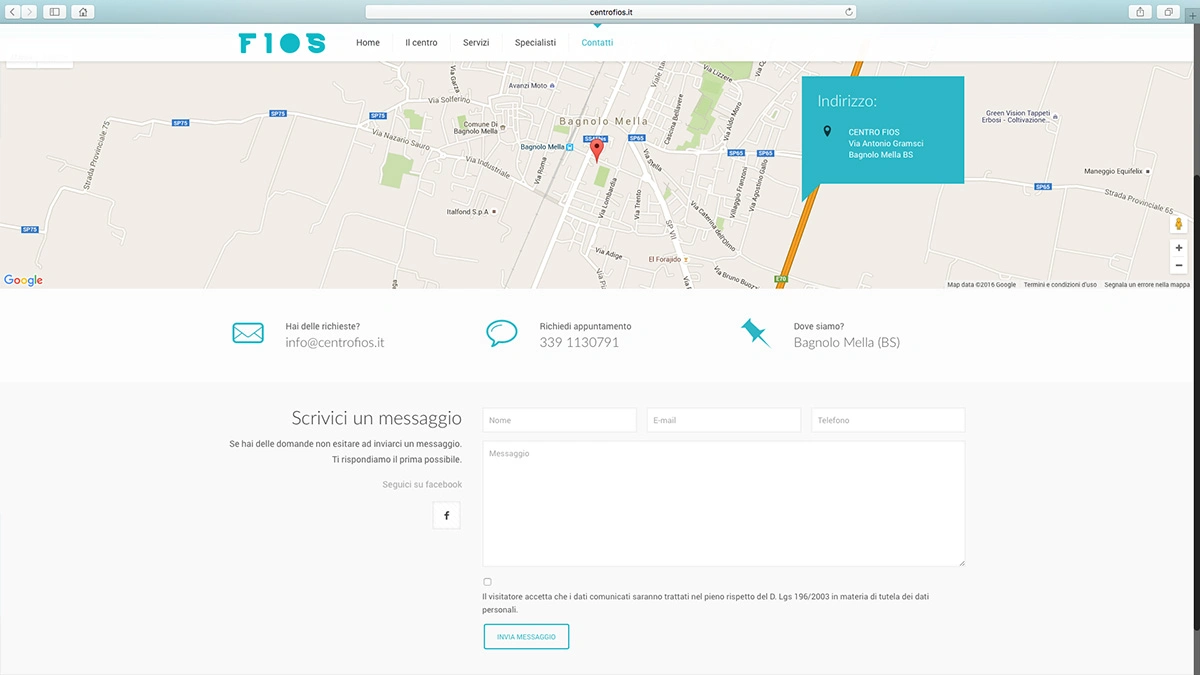Screen dimensions: 1200x675
Task: Open Termini e condizioni d'uso link
Action: pyautogui.click(x=1060, y=284)
